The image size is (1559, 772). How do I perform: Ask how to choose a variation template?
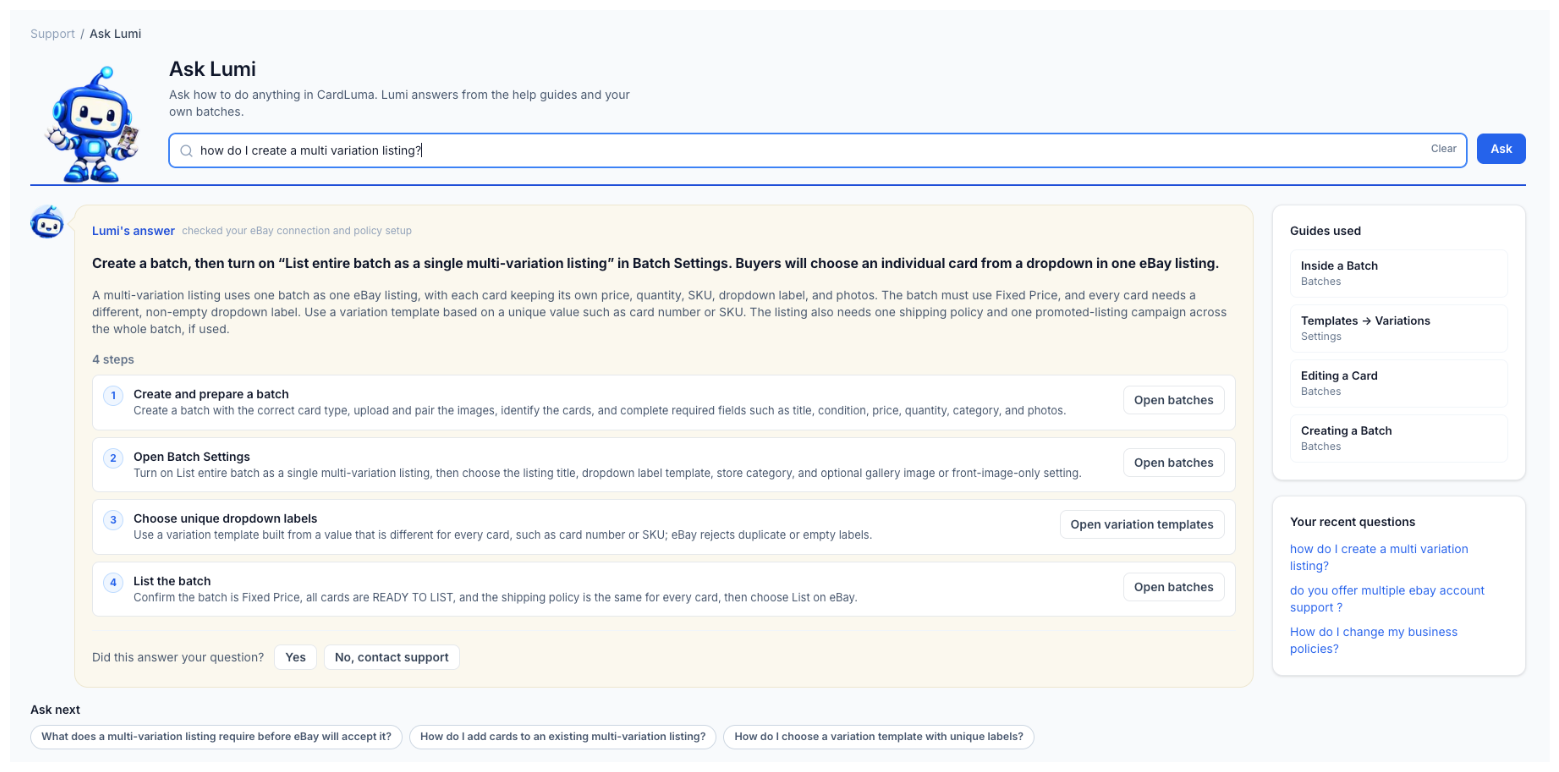coord(879,737)
